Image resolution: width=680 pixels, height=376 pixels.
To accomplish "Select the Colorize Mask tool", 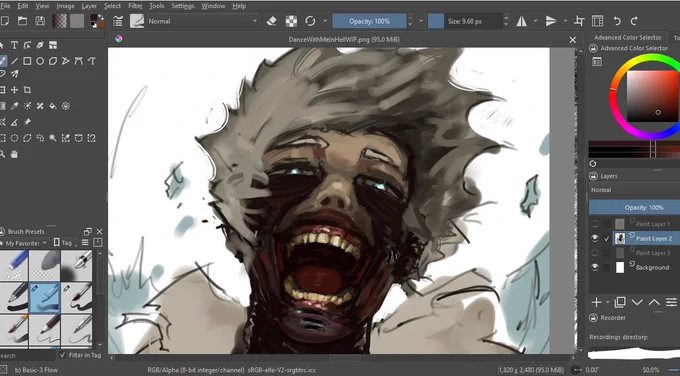I will coord(27,106).
